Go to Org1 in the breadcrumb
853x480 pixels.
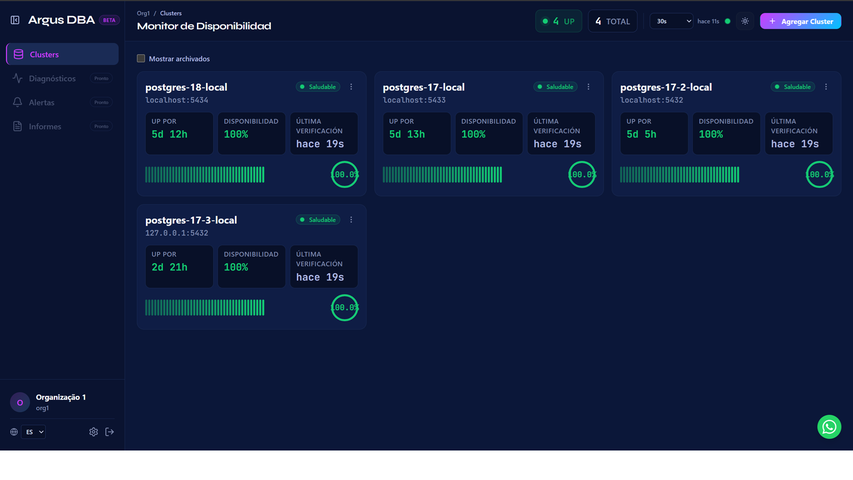[143, 13]
